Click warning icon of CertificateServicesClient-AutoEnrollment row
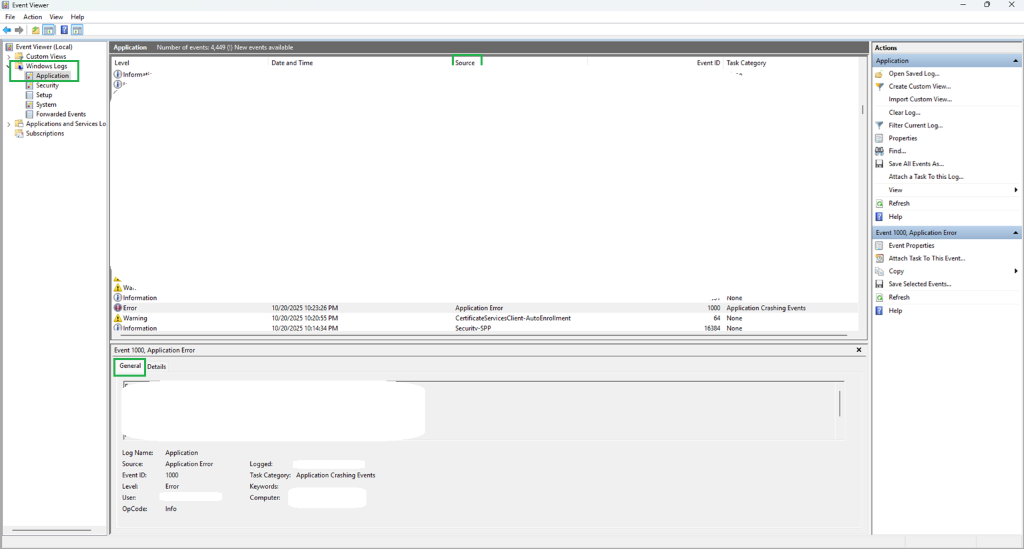 [118, 318]
